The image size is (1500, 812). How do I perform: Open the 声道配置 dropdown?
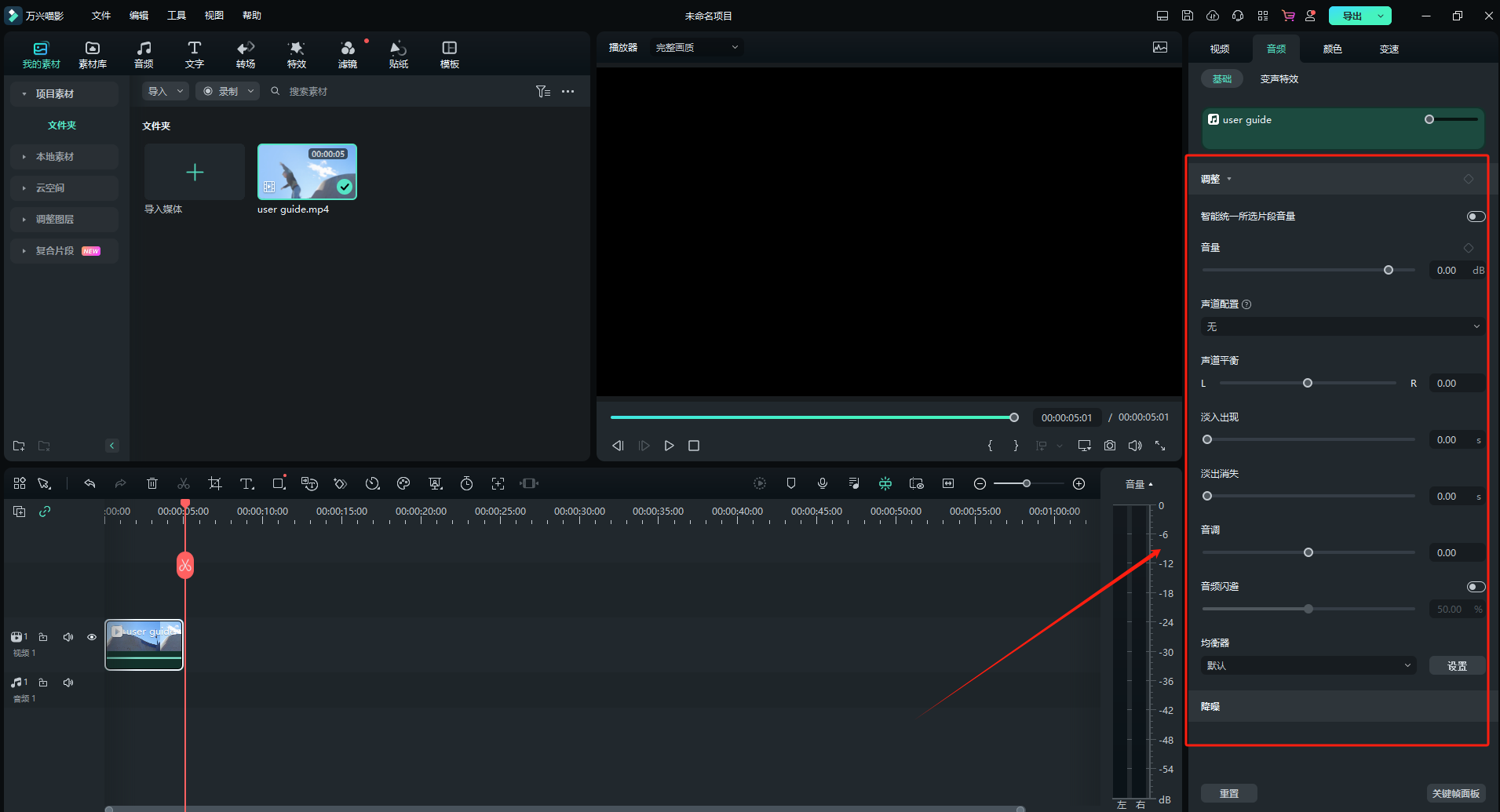click(1342, 326)
